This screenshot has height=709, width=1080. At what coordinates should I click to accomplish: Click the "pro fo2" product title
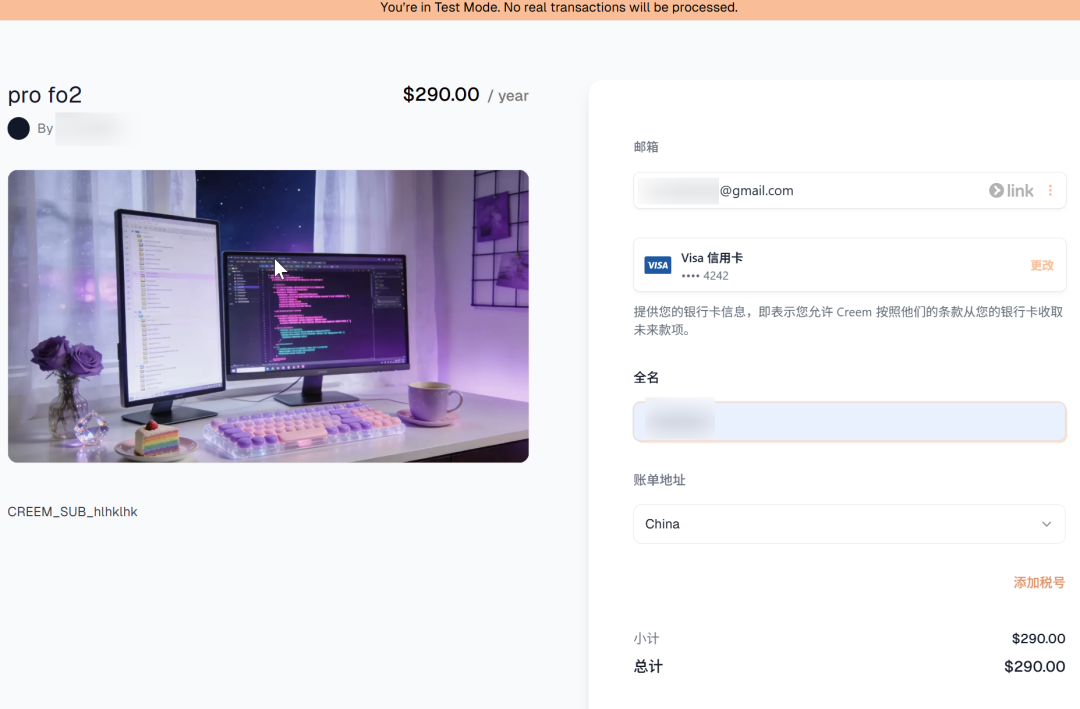click(x=45, y=95)
